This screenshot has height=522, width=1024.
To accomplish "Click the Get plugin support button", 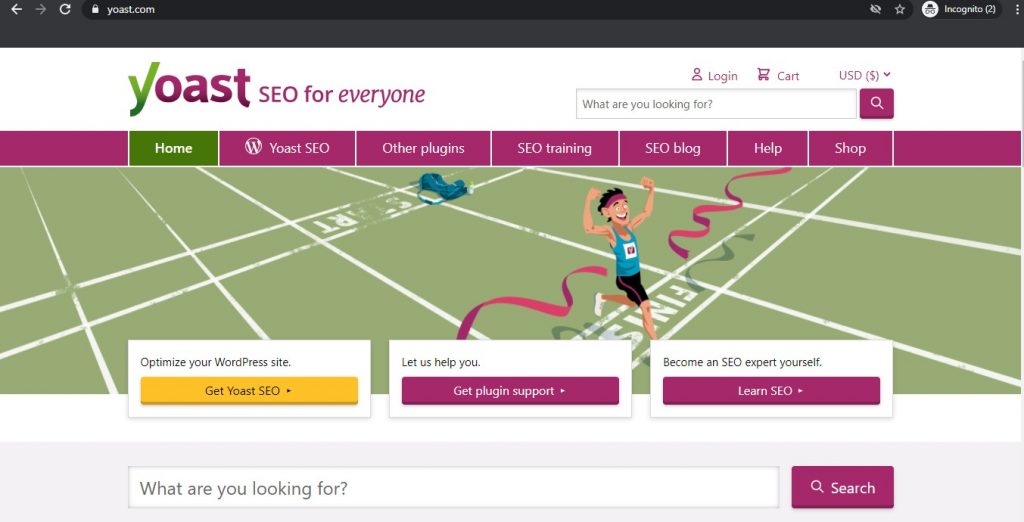I will (x=510, y=391).
